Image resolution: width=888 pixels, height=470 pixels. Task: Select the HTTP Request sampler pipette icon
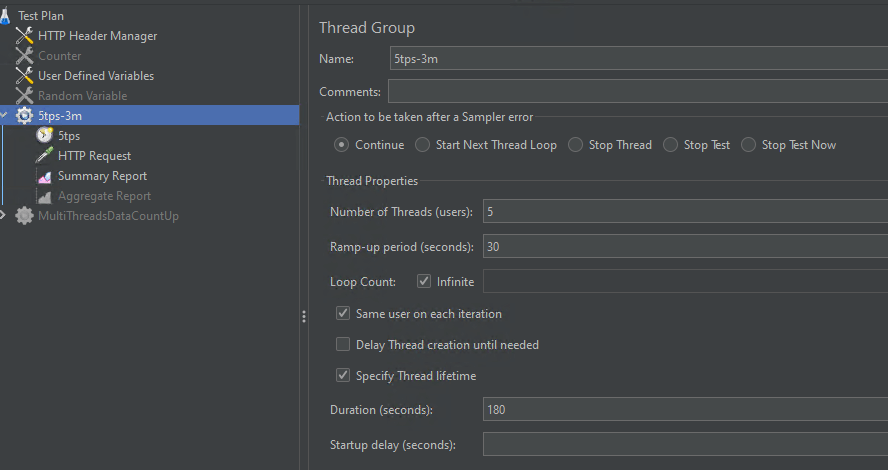tap(44, 155)
